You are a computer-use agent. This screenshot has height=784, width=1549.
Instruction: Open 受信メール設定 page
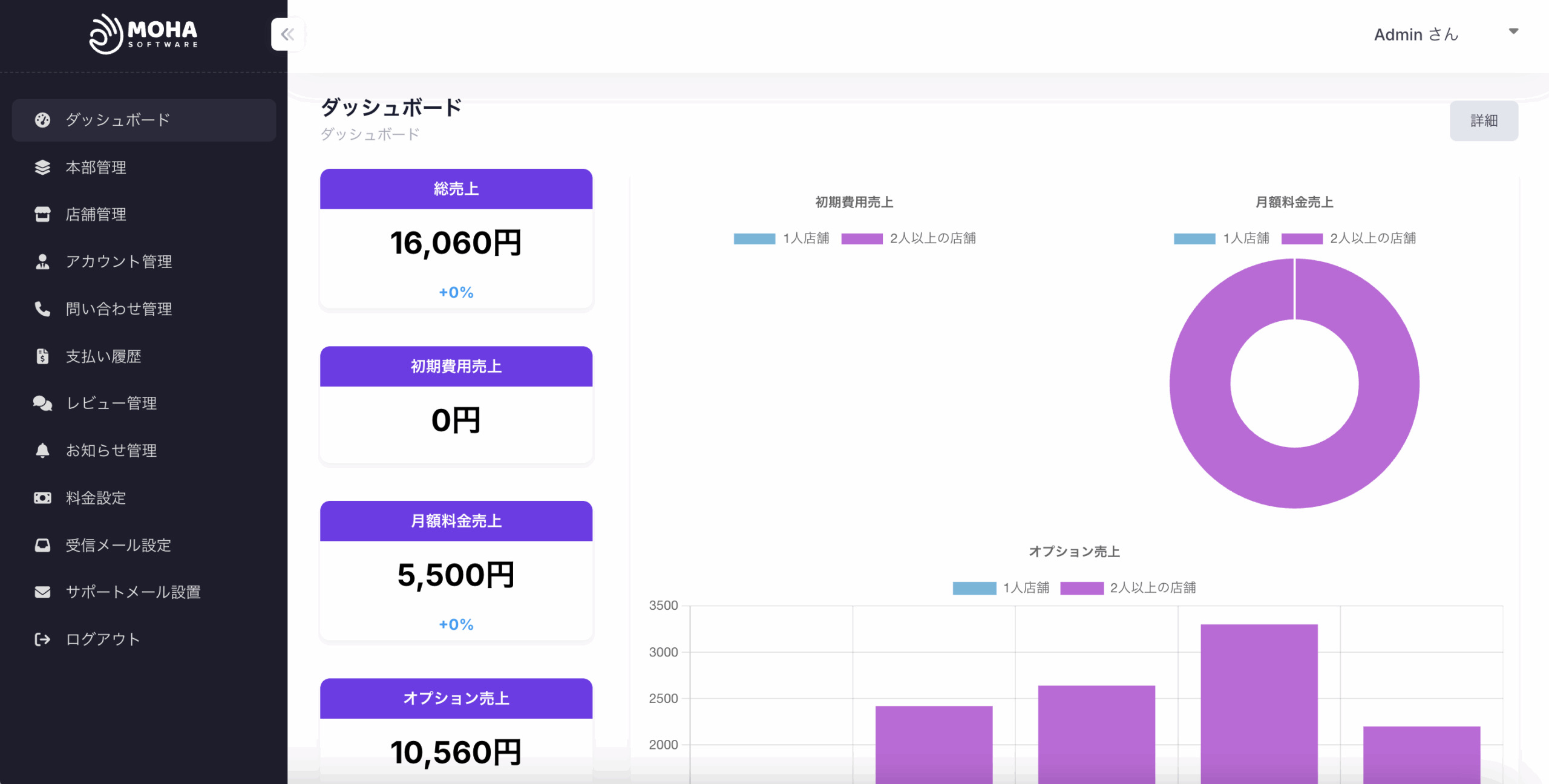click(x=144, y=545)
